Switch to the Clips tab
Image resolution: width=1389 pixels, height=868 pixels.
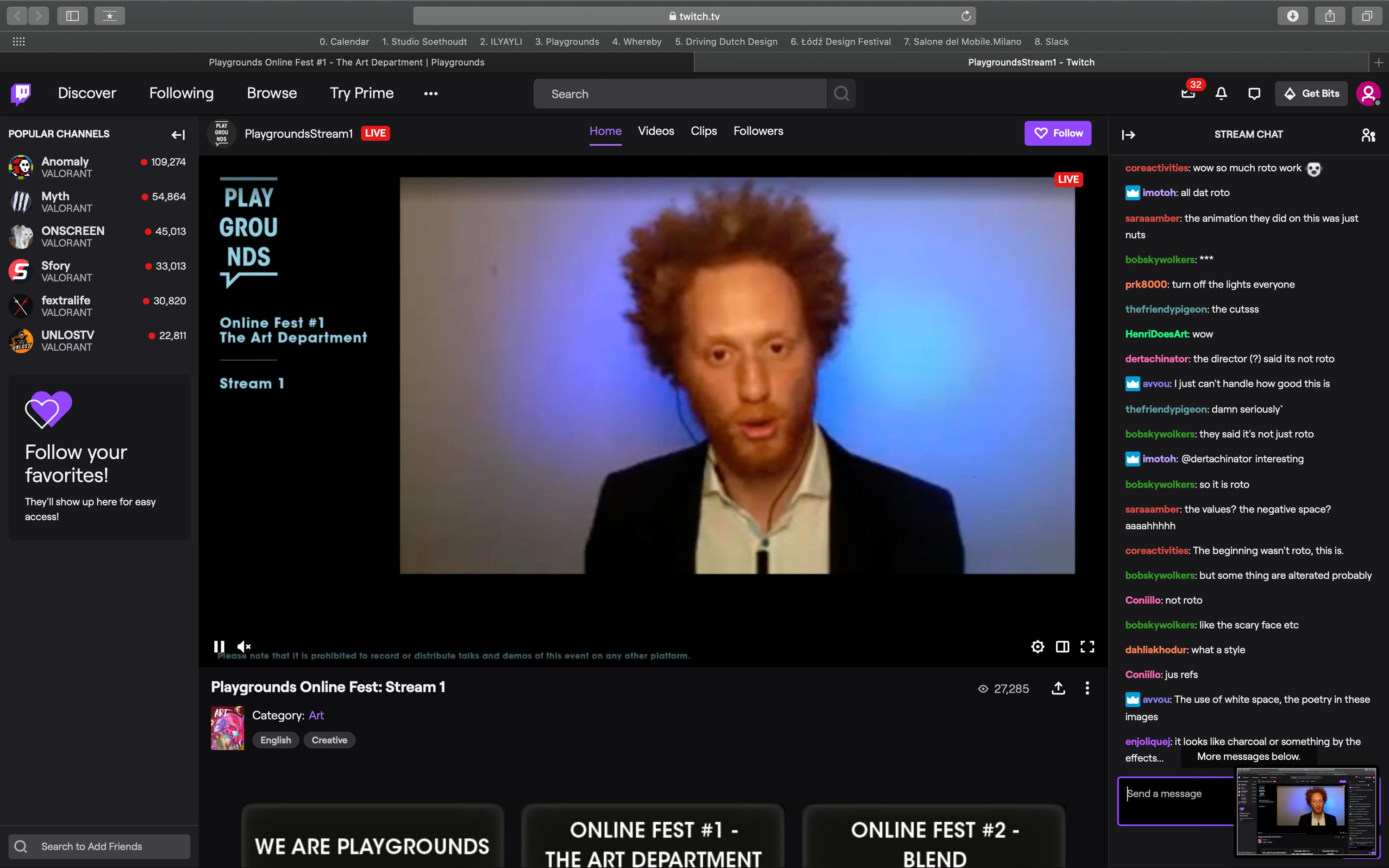pyautogui.click(x=703, y=131)
